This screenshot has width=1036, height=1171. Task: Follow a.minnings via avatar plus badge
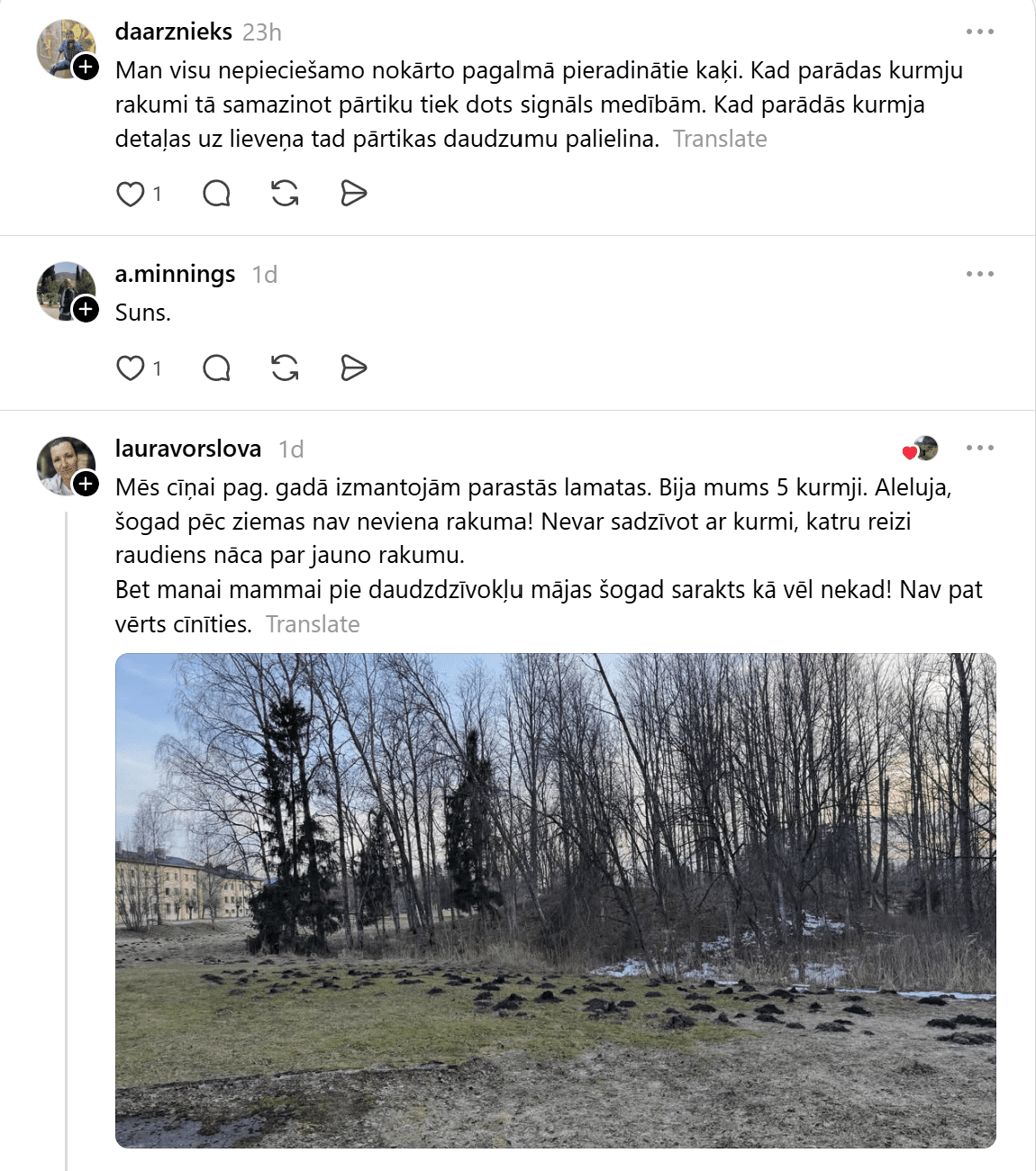[86, 309]
